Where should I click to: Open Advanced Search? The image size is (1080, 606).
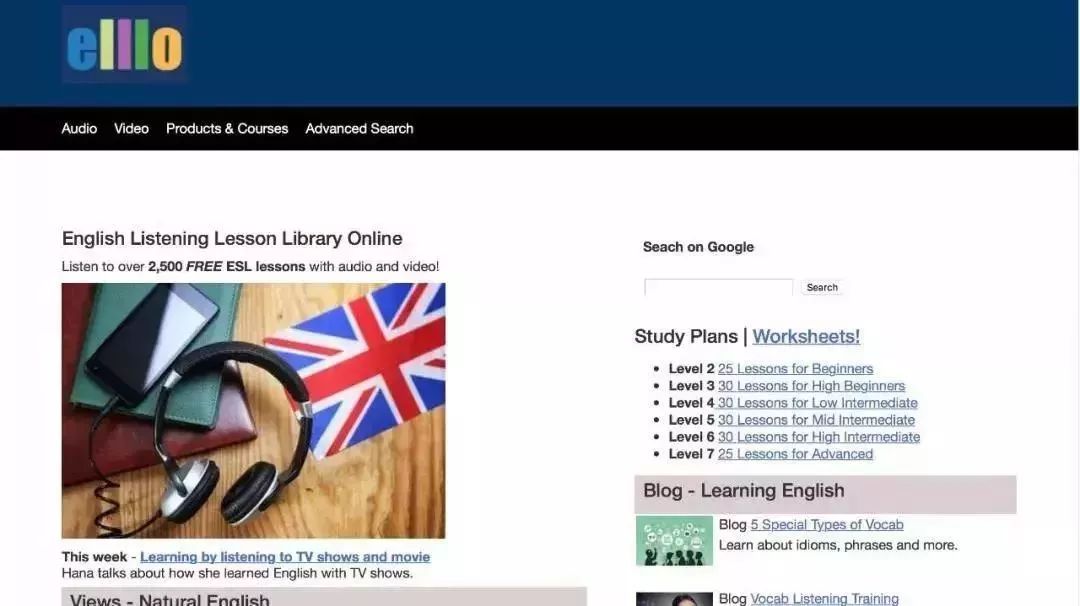click(x=359, y=128)
